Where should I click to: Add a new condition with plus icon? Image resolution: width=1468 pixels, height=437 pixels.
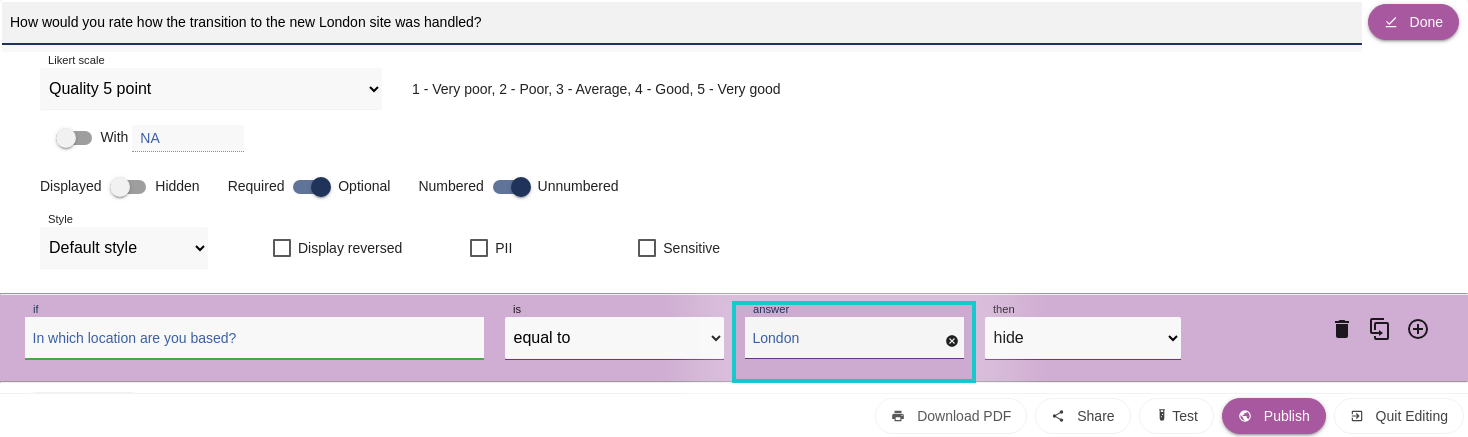click(1418, 329)
